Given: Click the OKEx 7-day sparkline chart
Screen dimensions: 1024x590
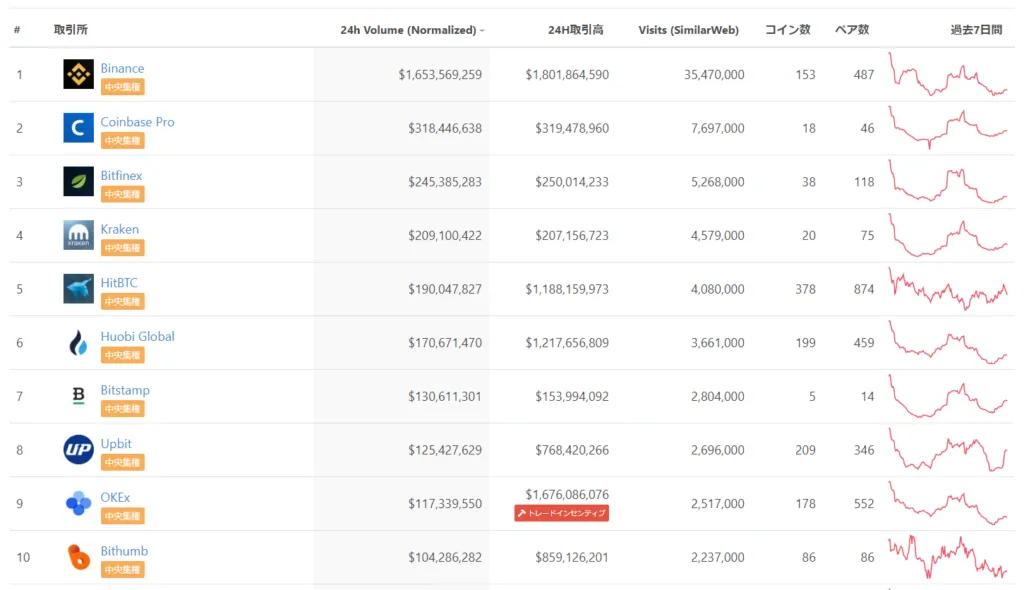Looking at the screenshot, I should tap(948, 503).
